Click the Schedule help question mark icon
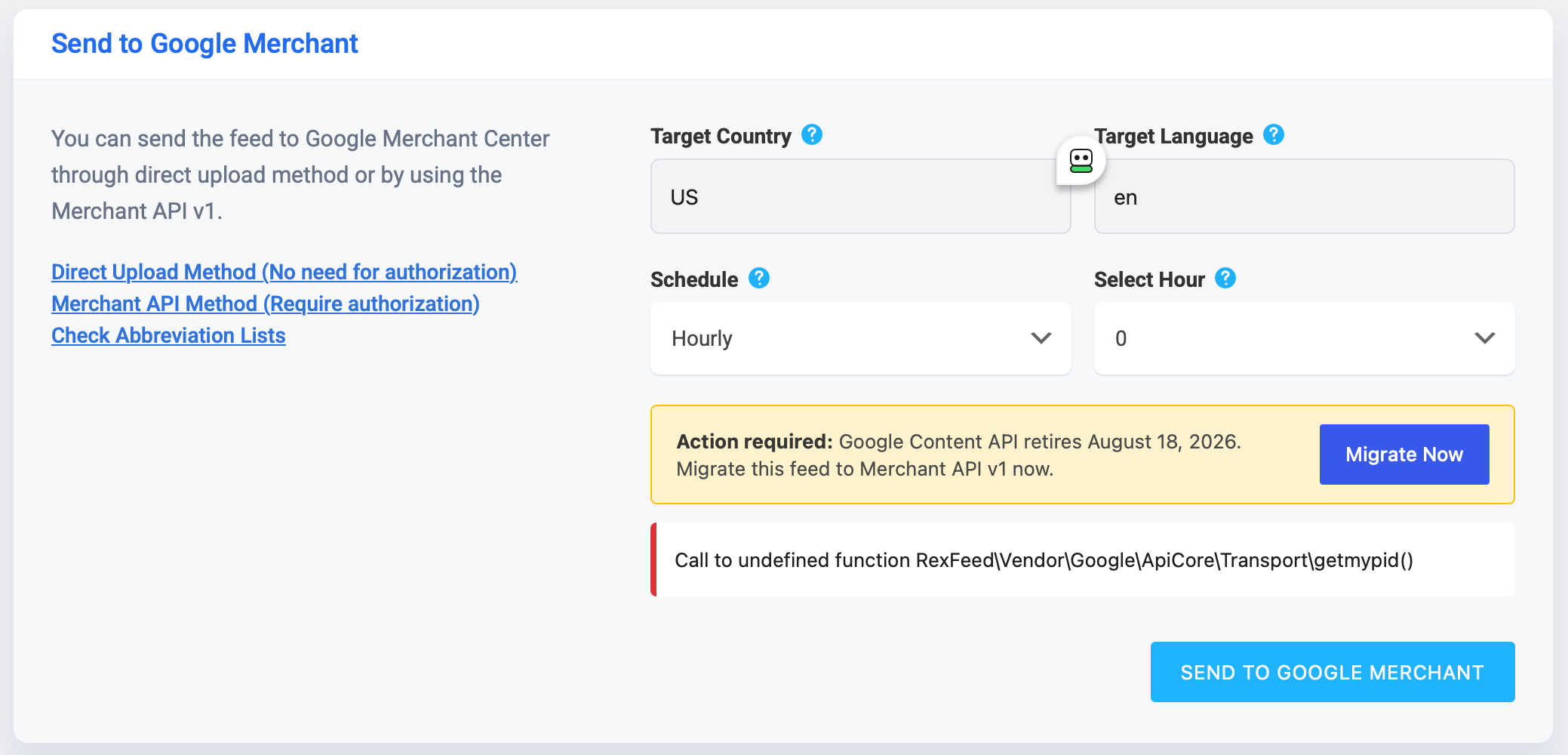 pos(759,279)
